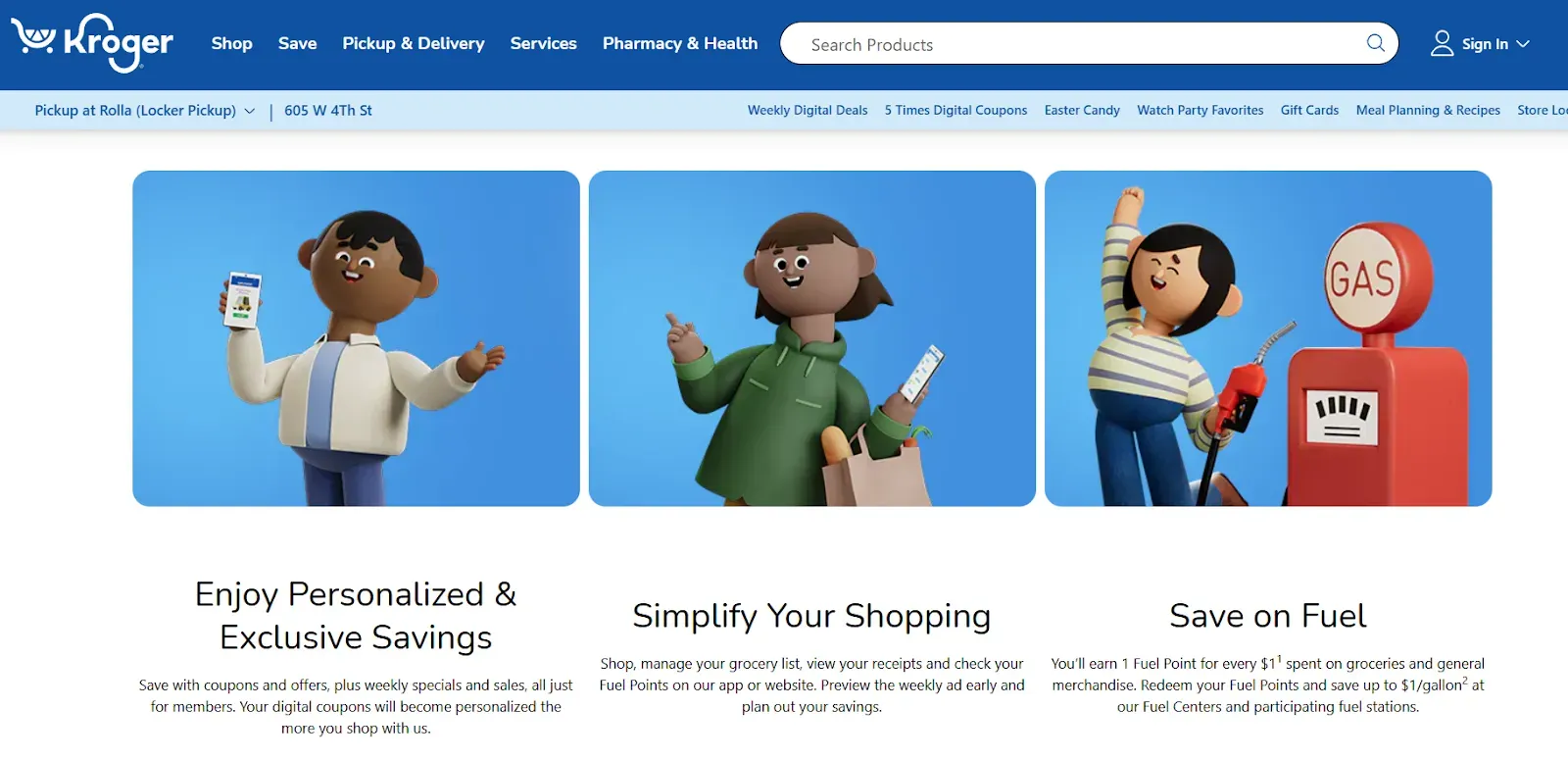Viewport: 1568px width, 760px height.
Task: Expand the Sign In dropdown chevron
Action: click(x=1523, y=44)
